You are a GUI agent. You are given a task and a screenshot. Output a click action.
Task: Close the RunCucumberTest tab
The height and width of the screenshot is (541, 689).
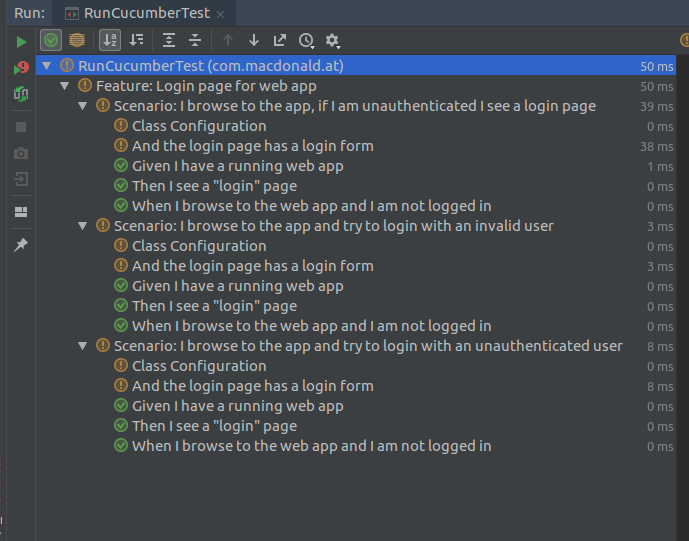click(220, 14)
